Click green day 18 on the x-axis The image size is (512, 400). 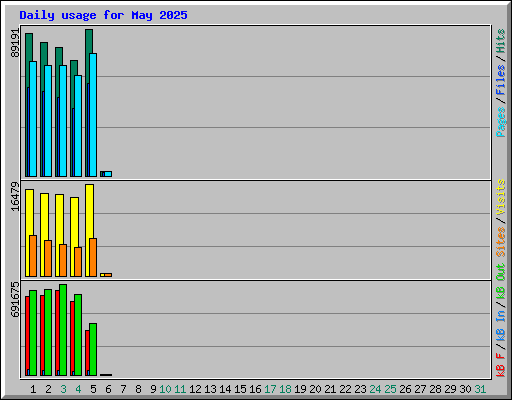285,389
